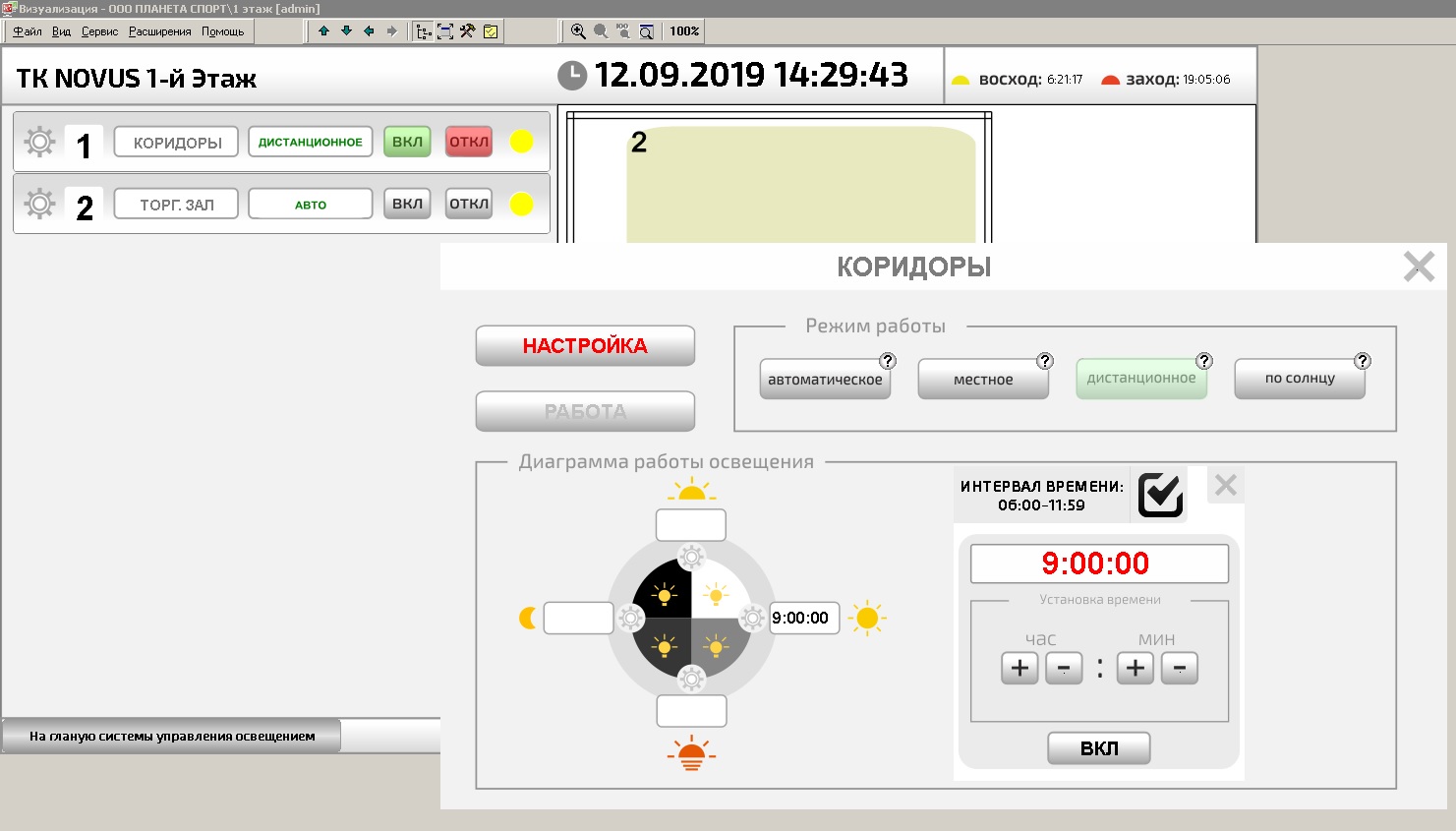Viewport: 1456px width, 831px height.
Task: Click the bulb in the dark grey quadrant
Action: 665,646
